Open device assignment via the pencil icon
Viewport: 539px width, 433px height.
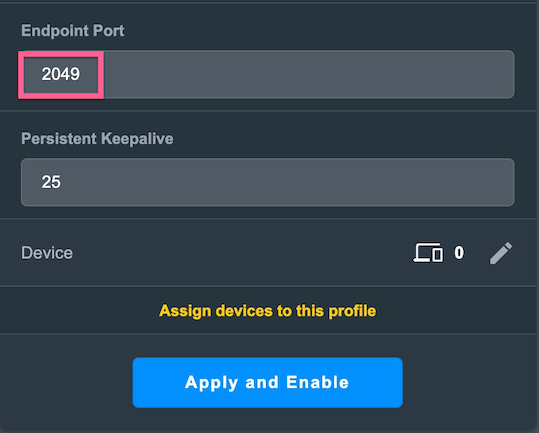coord(501,253)
